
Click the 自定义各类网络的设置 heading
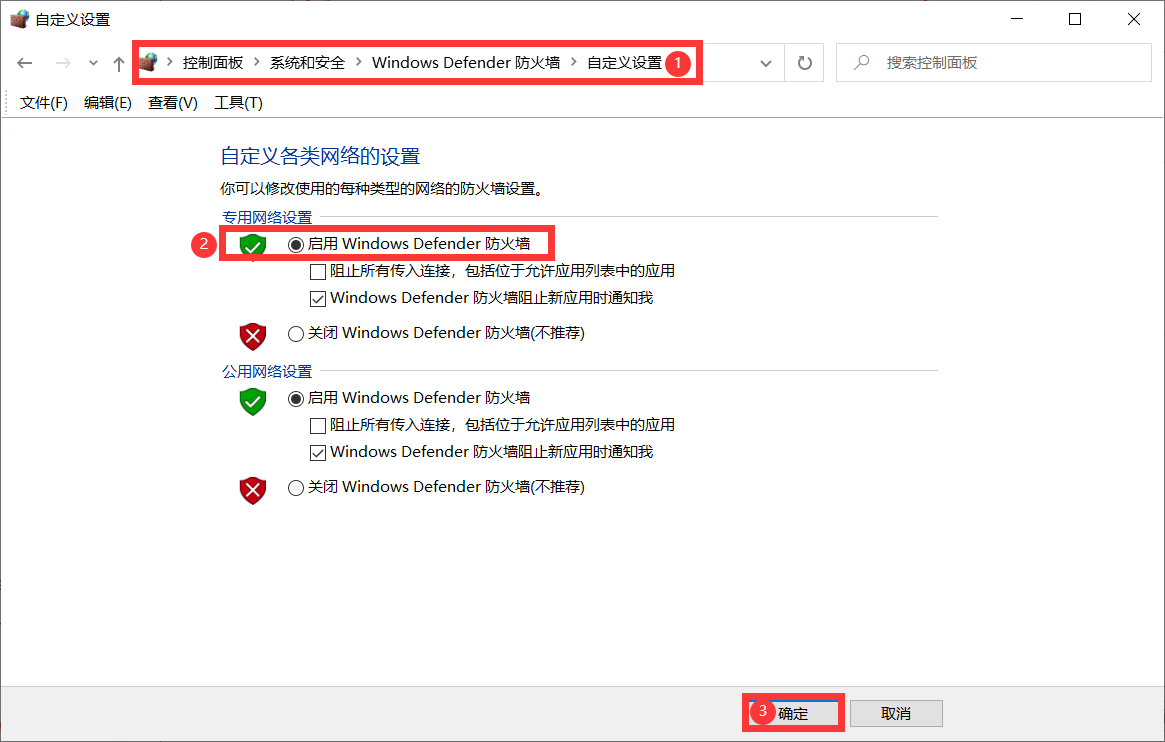(x=320, y=156)
